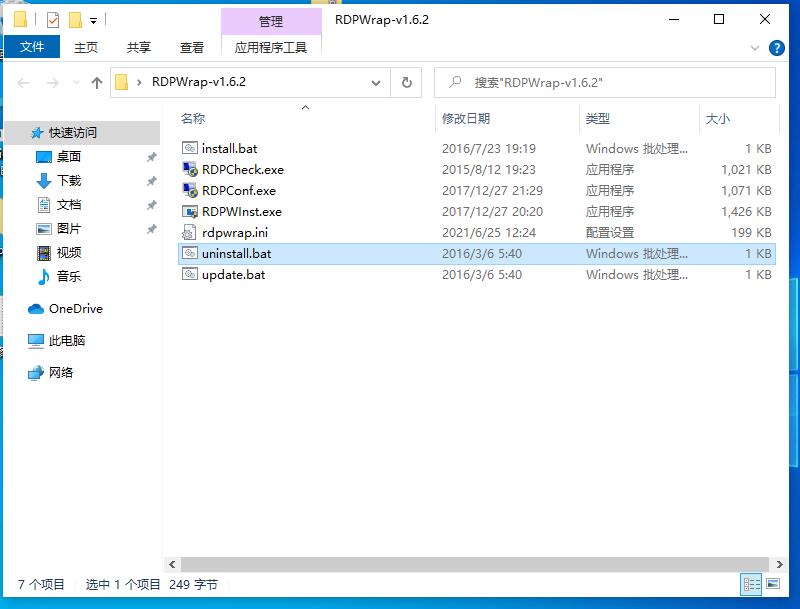Click the 1,426 KB size cell
Image resolution: width=800 pixels, height=609 pixels.
point(746,211)
